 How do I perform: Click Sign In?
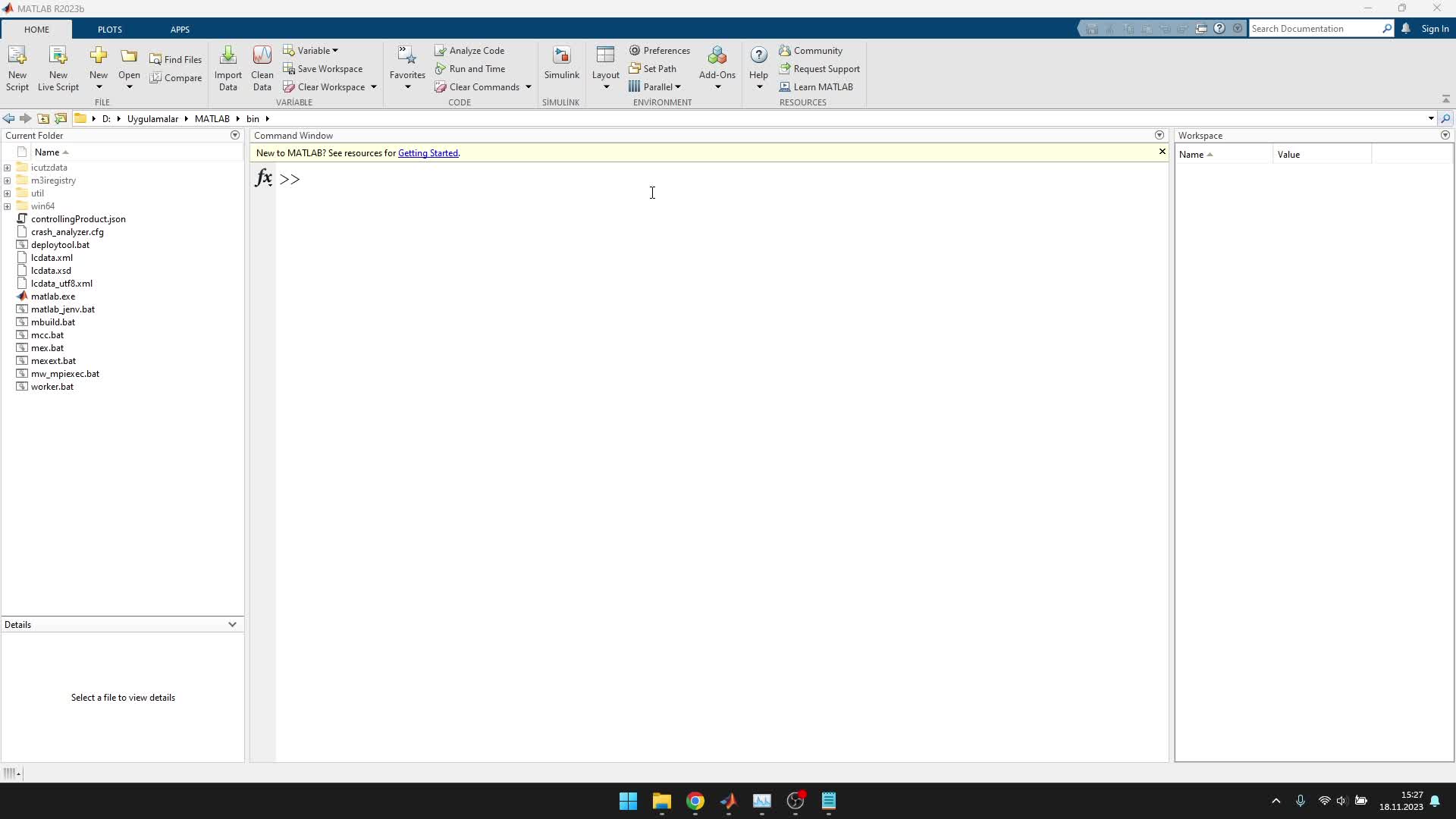1435,28
